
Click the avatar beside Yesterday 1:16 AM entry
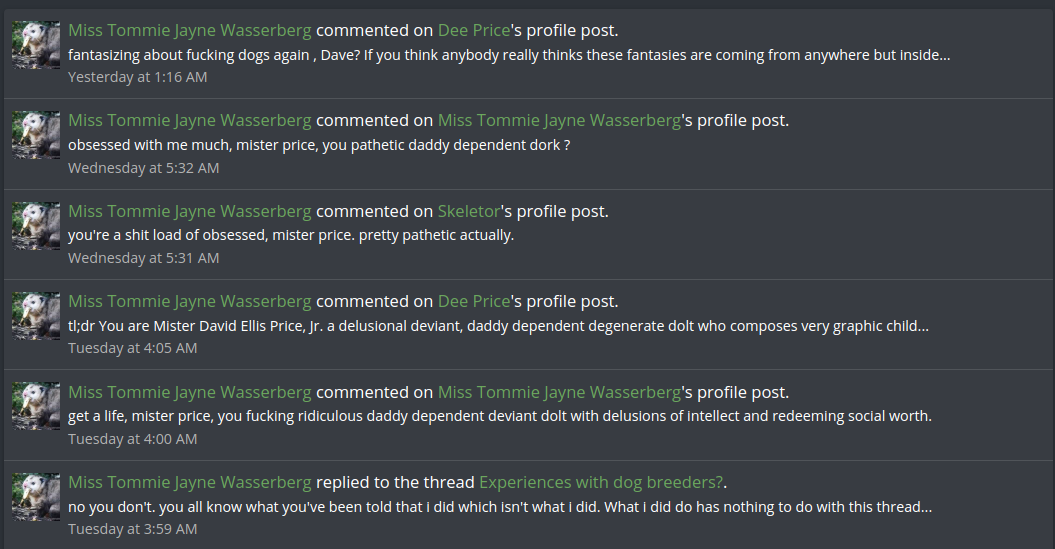coord(36,44)
